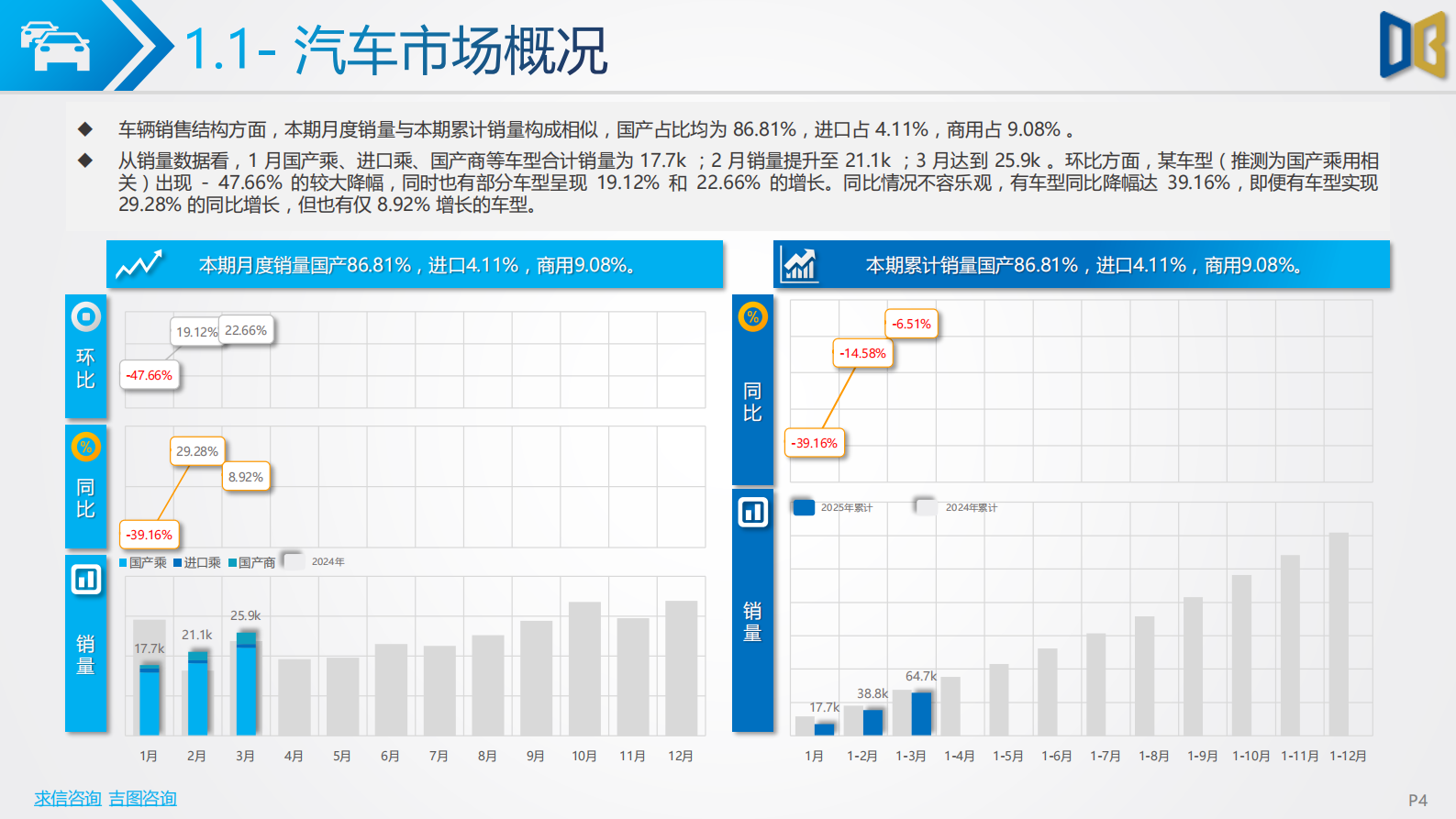Click the 环比 side label
This screenshot has width=1456, height=819.
tap(85, 368)
